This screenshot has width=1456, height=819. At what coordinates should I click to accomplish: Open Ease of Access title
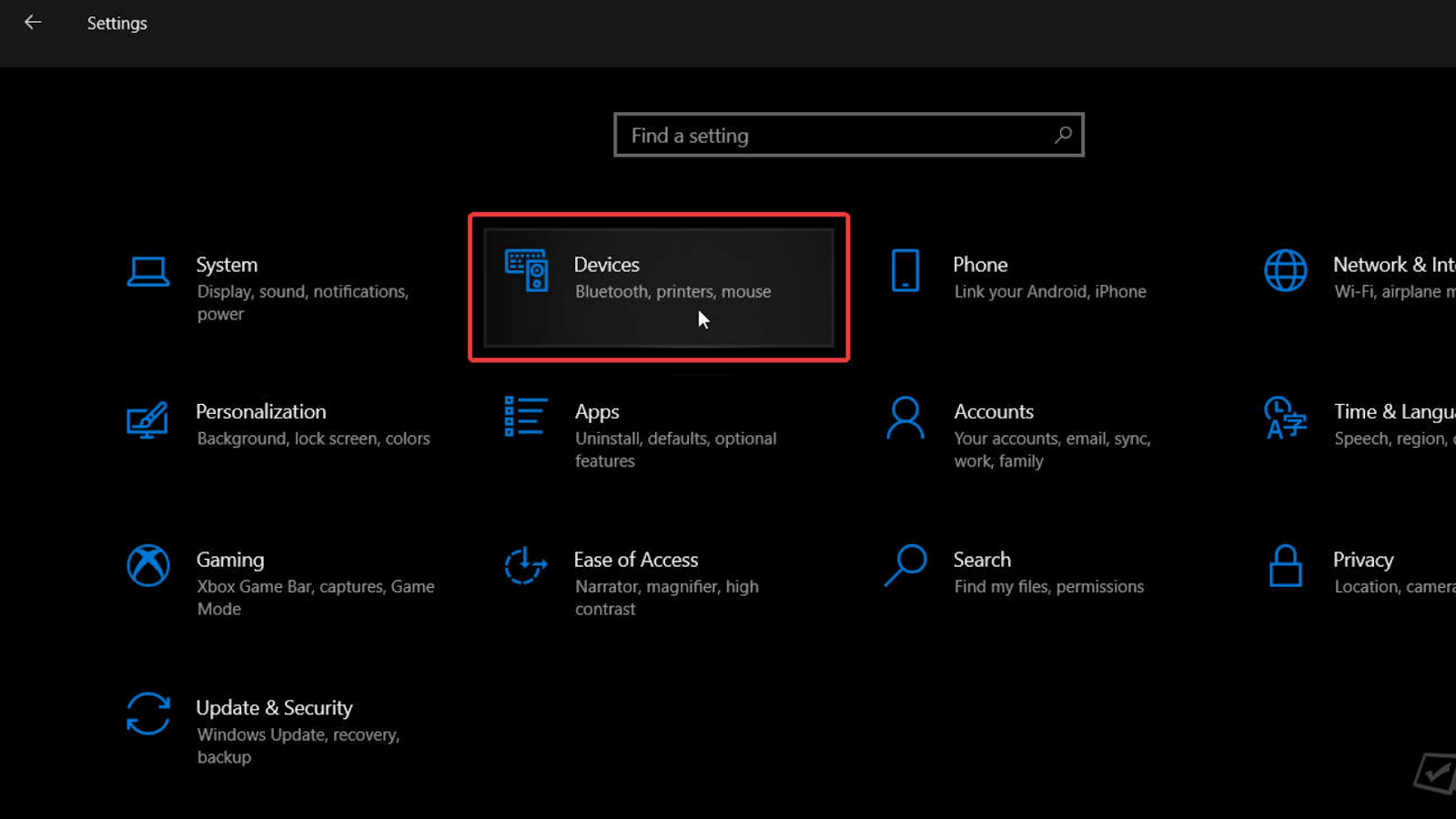pos(636,560)
